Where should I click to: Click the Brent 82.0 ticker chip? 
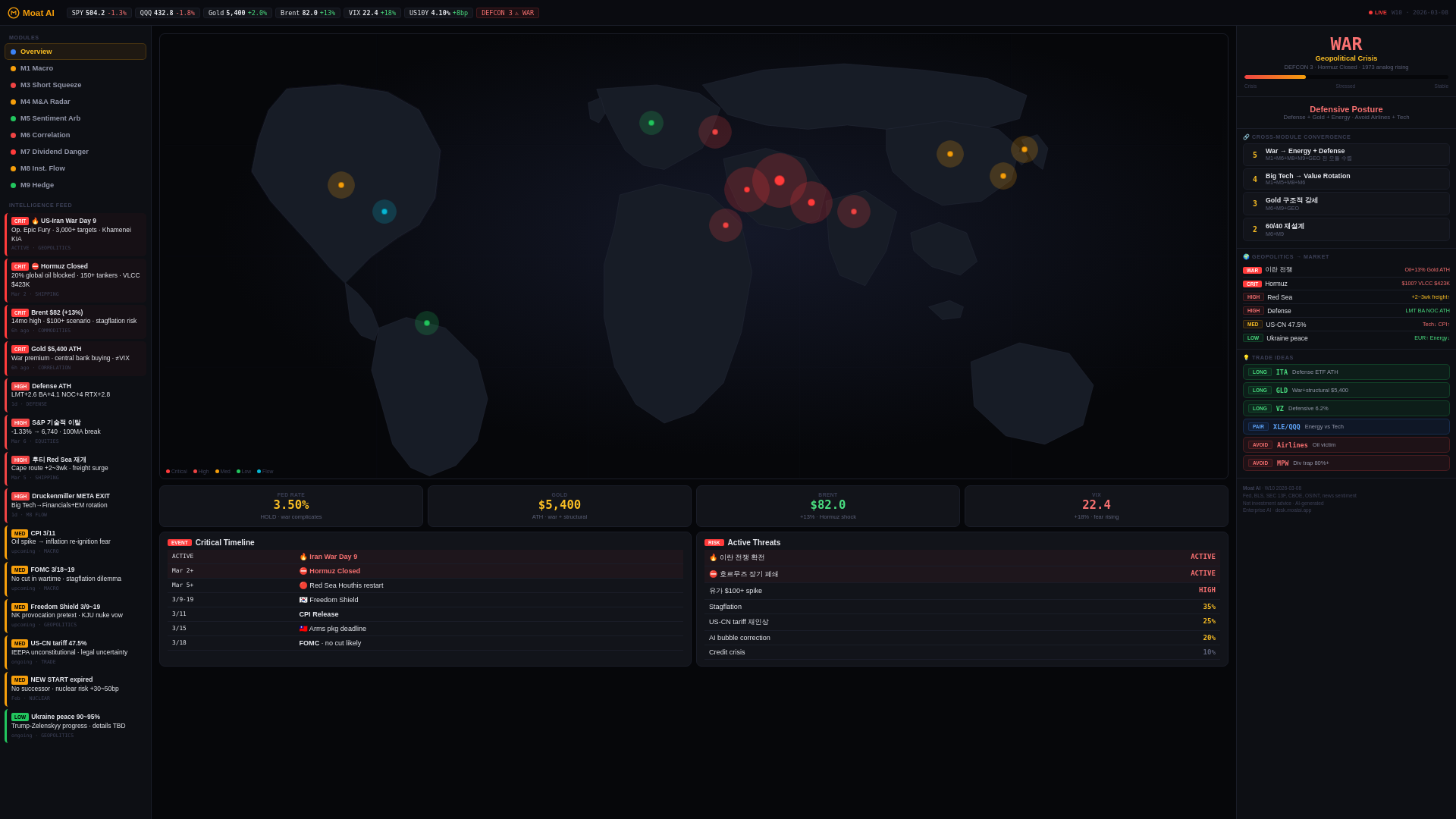coord(308,13)
